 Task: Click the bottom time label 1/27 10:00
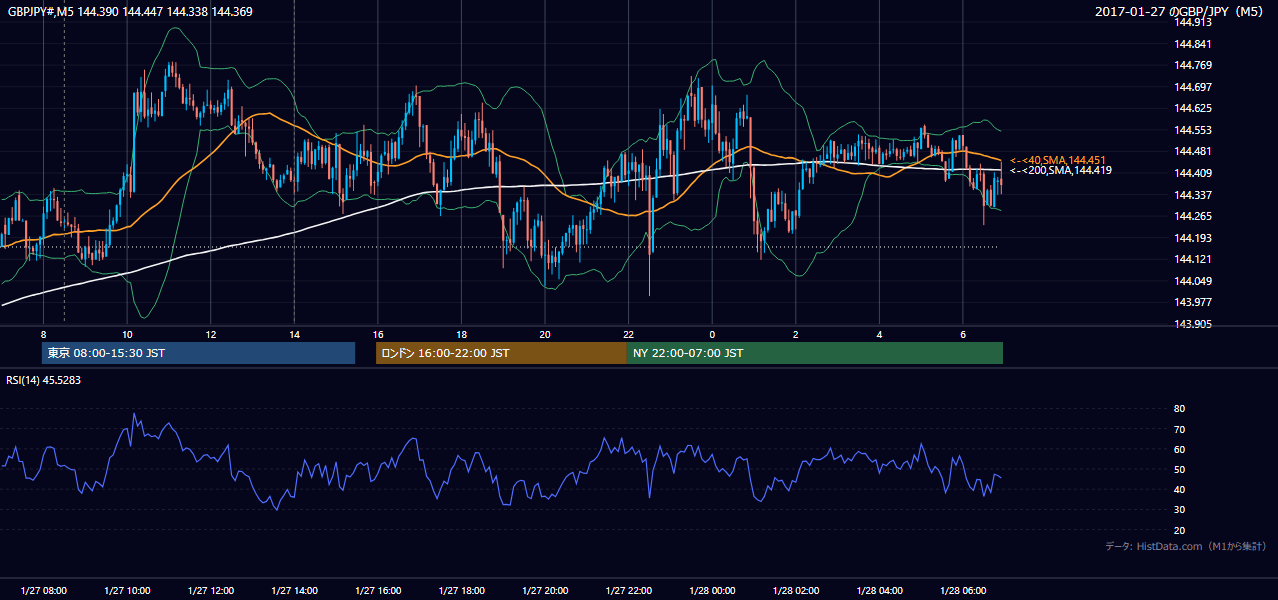tap(127, 591)
